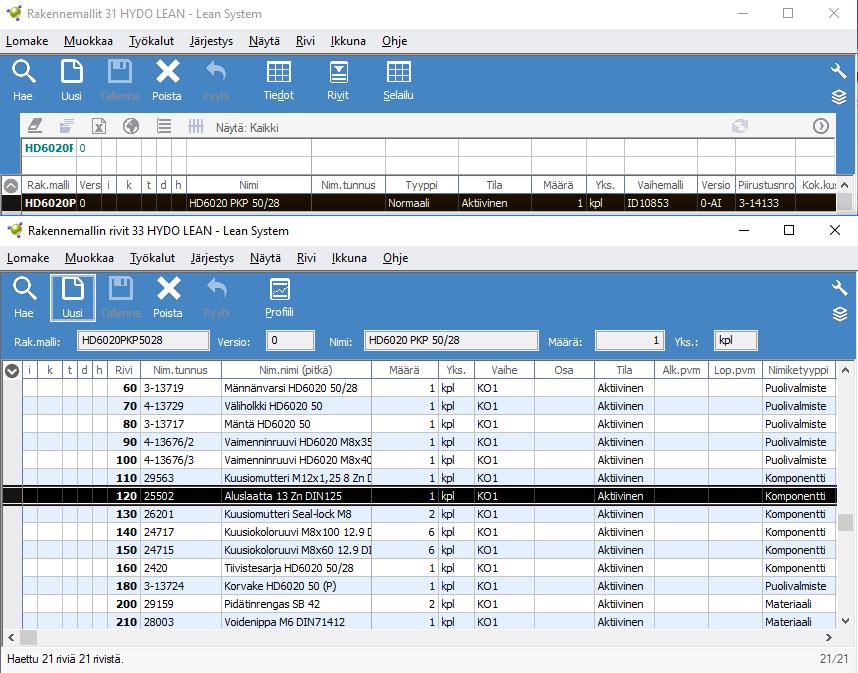
Task: Click Tyyppi column header in upper grid
Action: click(x=421, y=185)
